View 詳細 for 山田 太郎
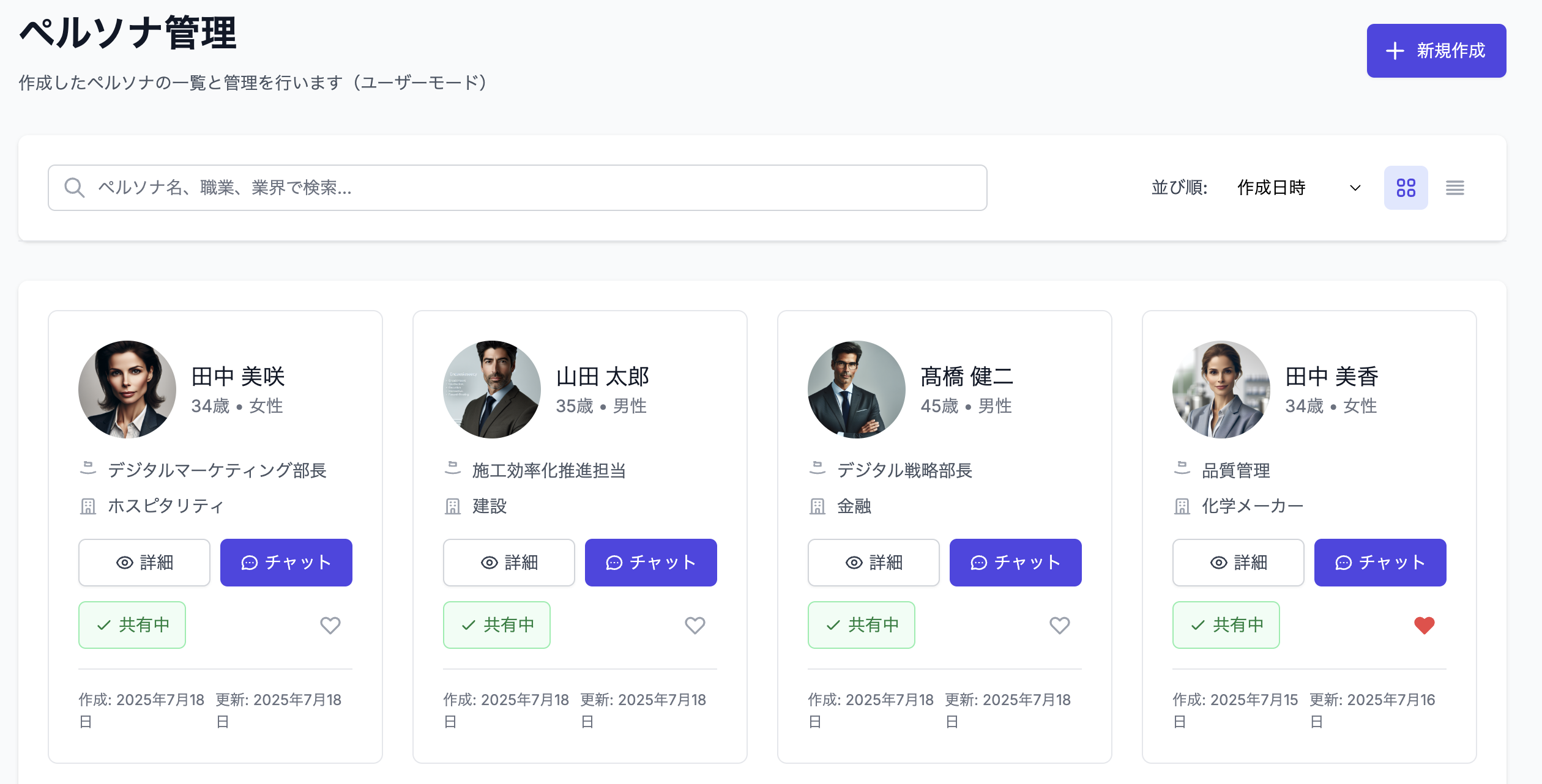 (508, 563)
